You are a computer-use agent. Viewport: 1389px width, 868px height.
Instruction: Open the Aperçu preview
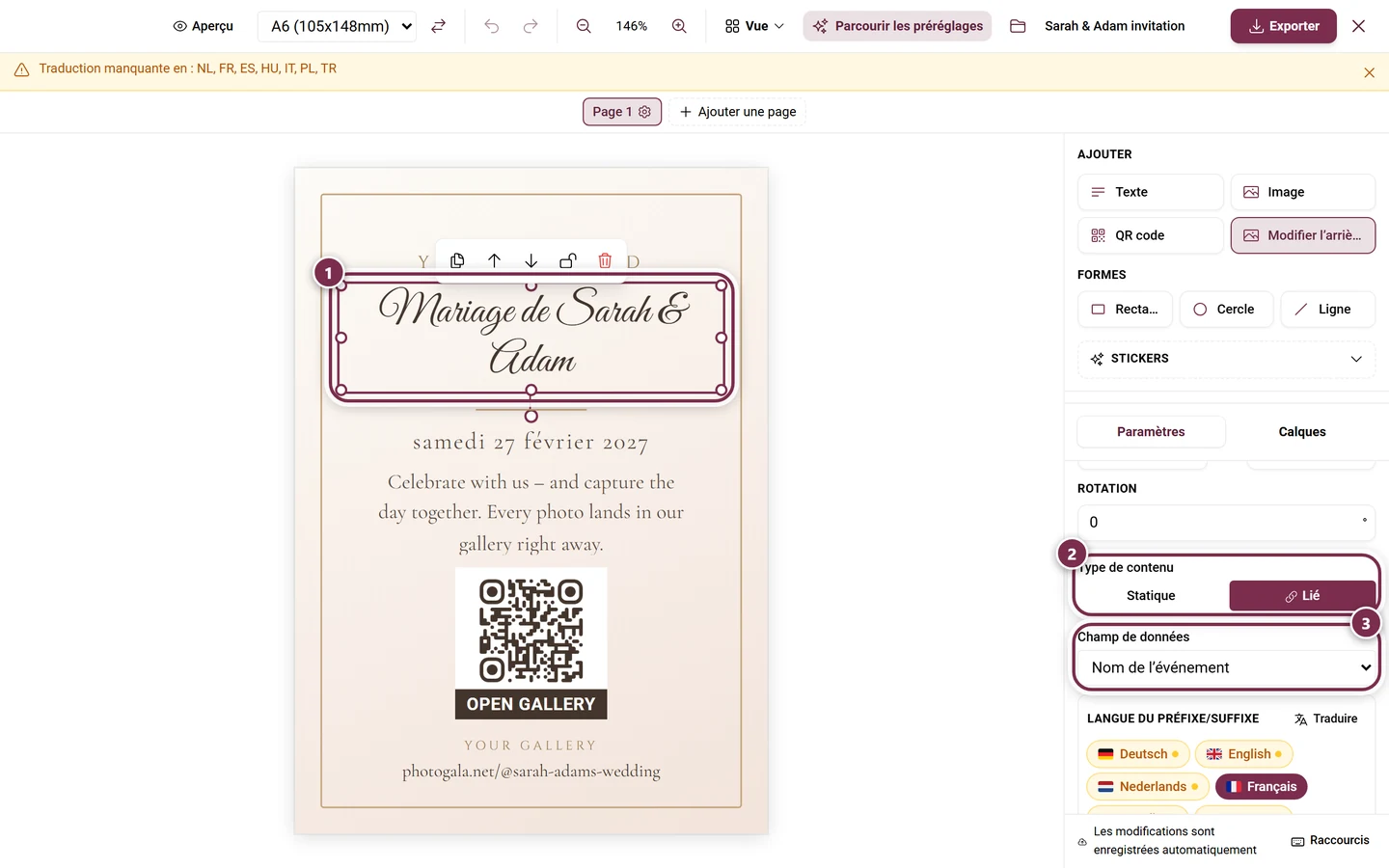[x=204, y=26]
